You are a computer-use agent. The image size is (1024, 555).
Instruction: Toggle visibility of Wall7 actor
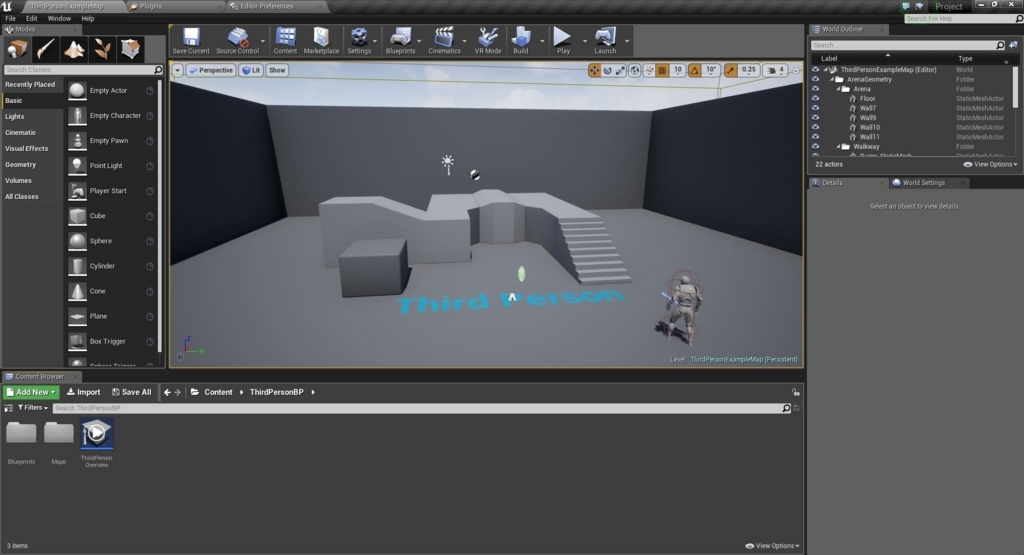[815, 108]
